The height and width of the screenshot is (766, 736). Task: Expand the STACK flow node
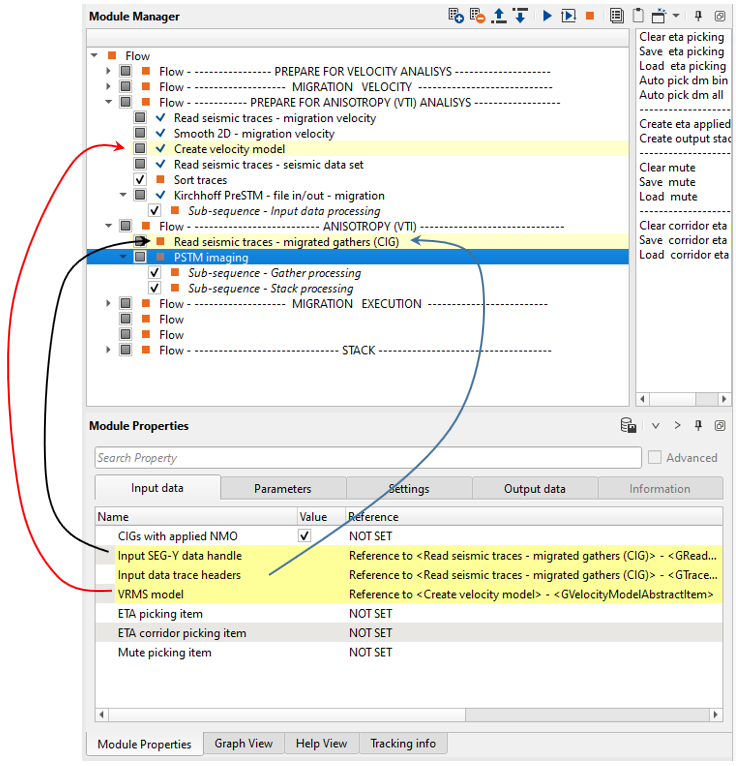tap(109, 350)
